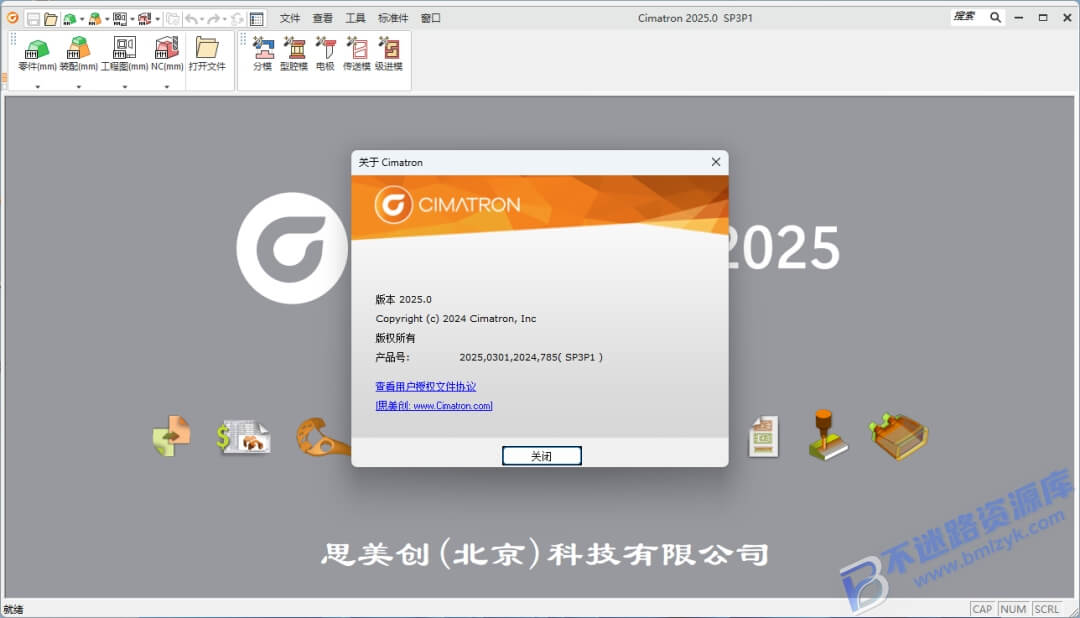Open dropdown beside small new assembly icon
Image resolution: width=1080 pixels, height=618 pixels.
point(107,19)
